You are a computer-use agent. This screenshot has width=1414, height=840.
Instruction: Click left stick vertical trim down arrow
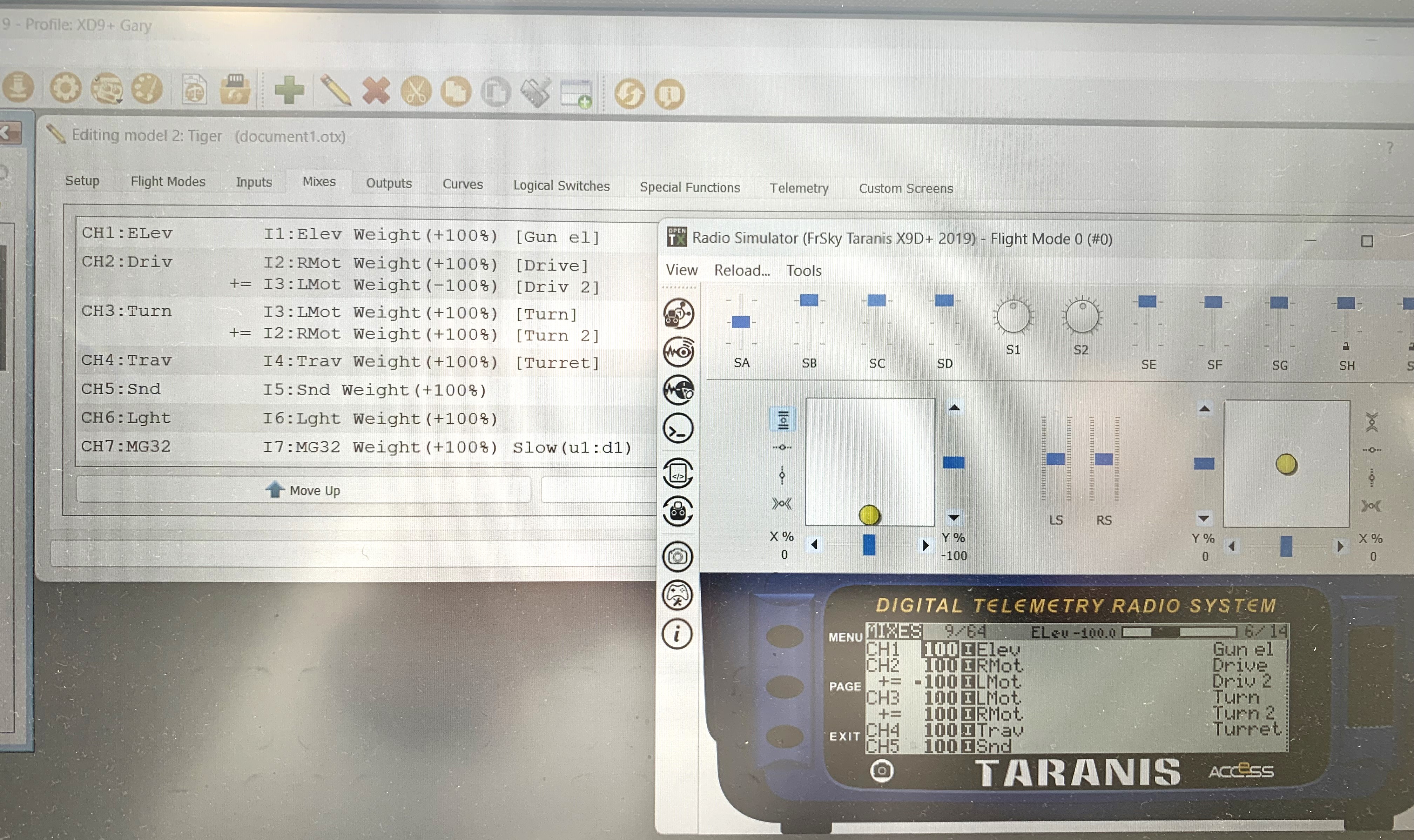(x=954, y=517)
